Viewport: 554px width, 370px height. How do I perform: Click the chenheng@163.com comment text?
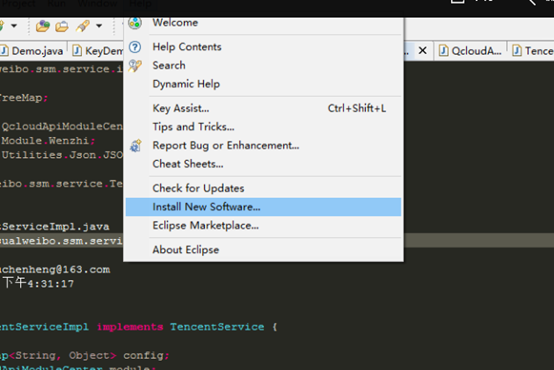click(55, 270)
